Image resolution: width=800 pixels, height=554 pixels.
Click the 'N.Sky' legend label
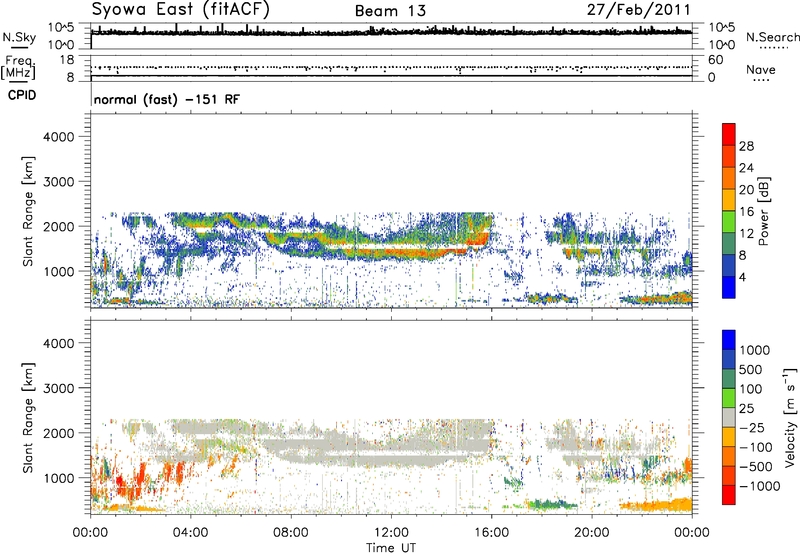(x=19, y=37)
